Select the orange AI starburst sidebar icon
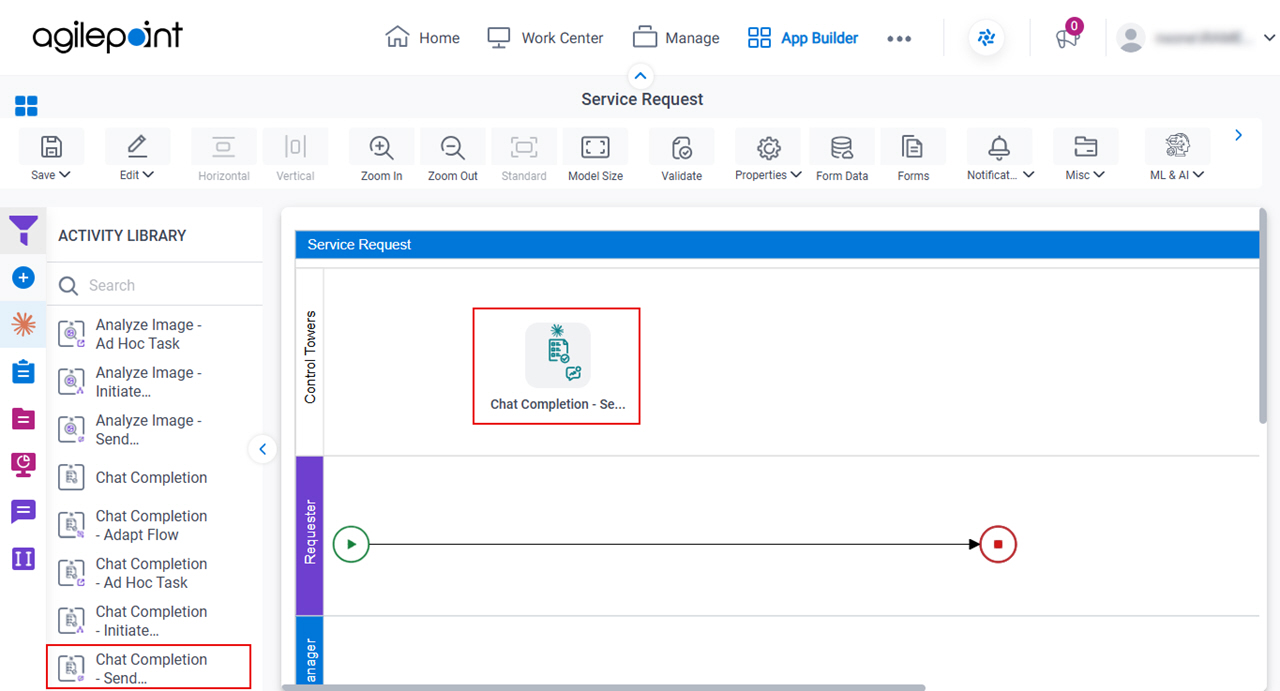This screenshot has width=1280, height=691. pos(23,324)
